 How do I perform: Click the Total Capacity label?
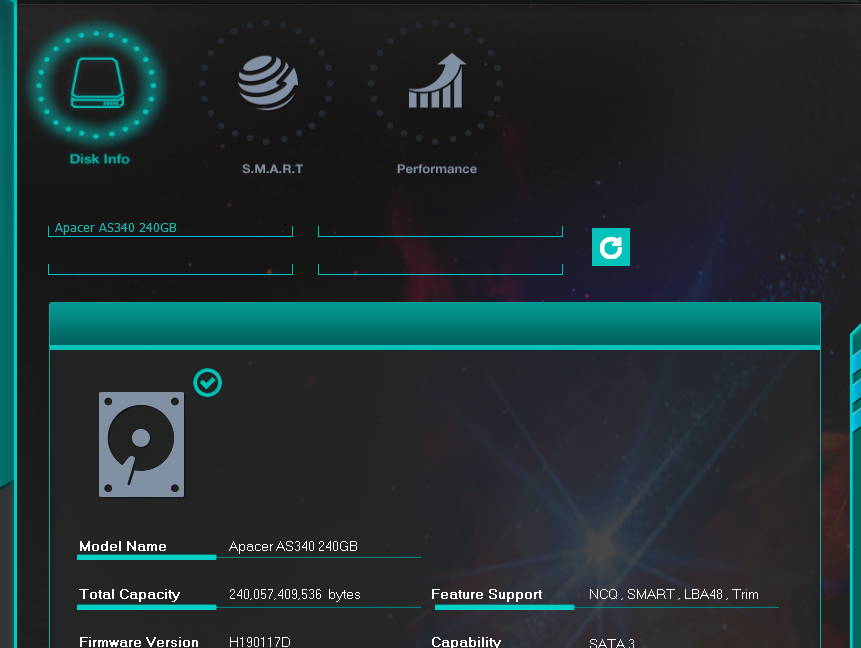[x=130, y=595]
